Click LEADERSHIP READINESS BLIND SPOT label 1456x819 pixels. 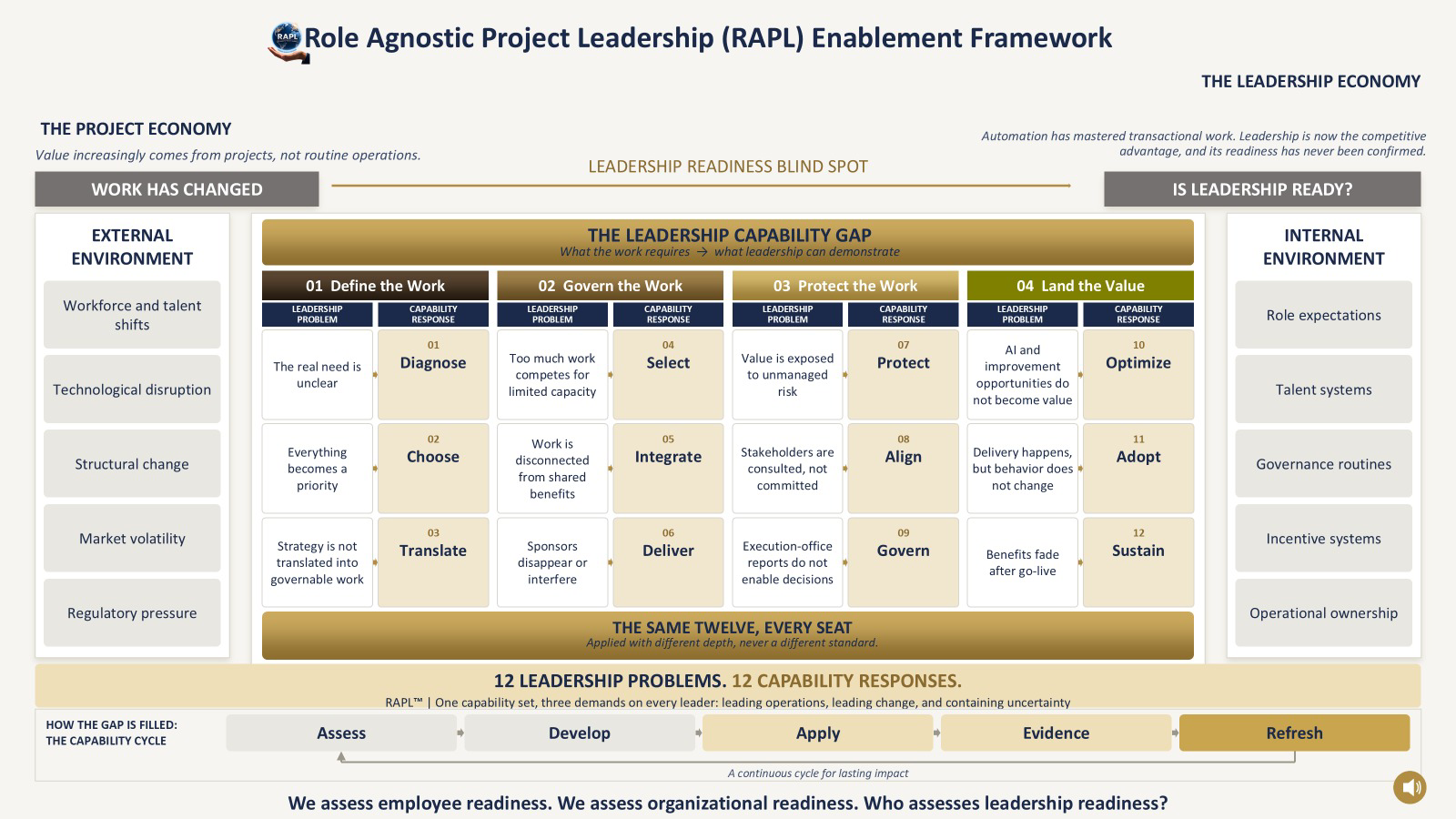click(728, 167)
